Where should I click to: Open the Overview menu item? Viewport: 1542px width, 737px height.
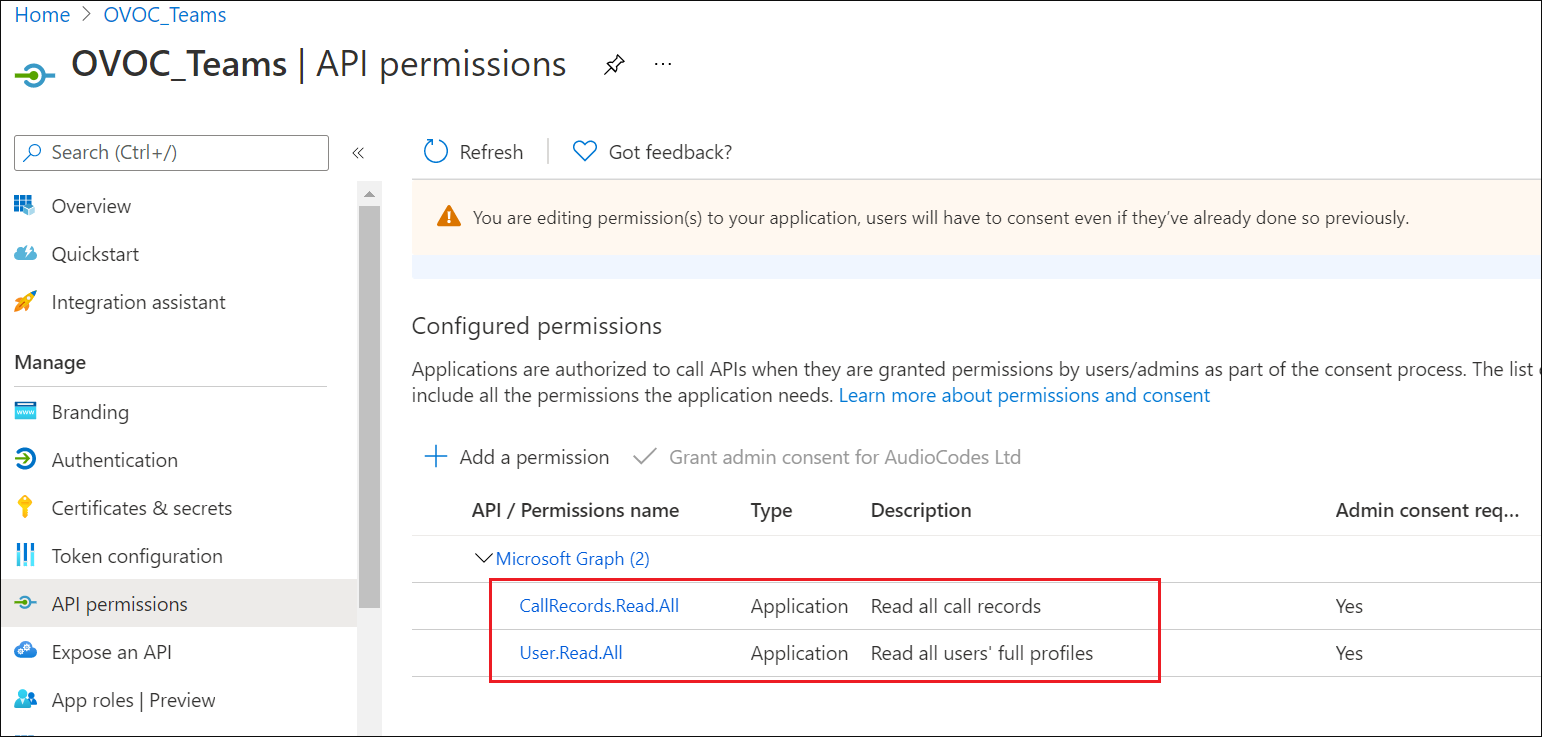[x=91, y=206]
